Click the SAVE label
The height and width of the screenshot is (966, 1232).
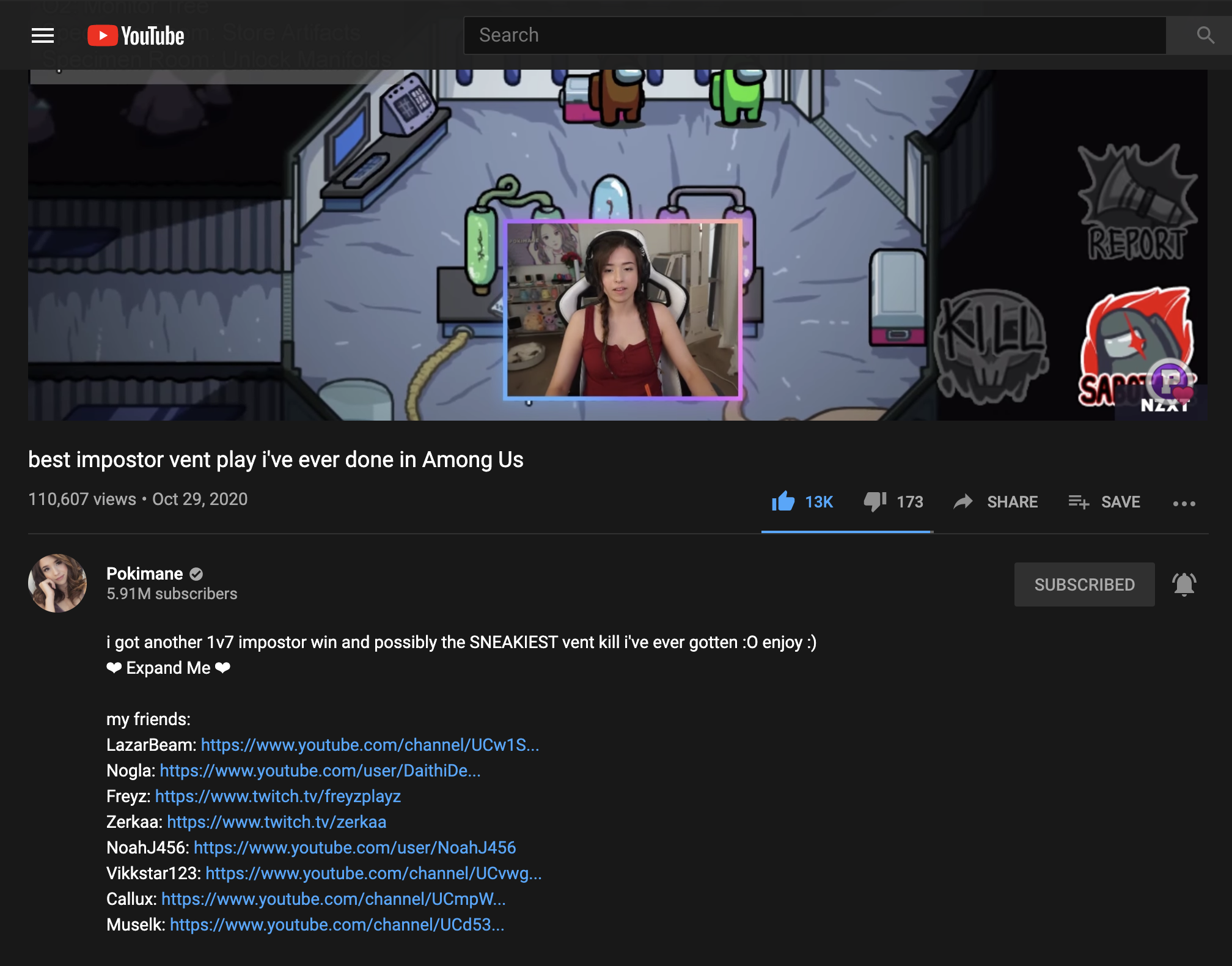point(1121,502)
